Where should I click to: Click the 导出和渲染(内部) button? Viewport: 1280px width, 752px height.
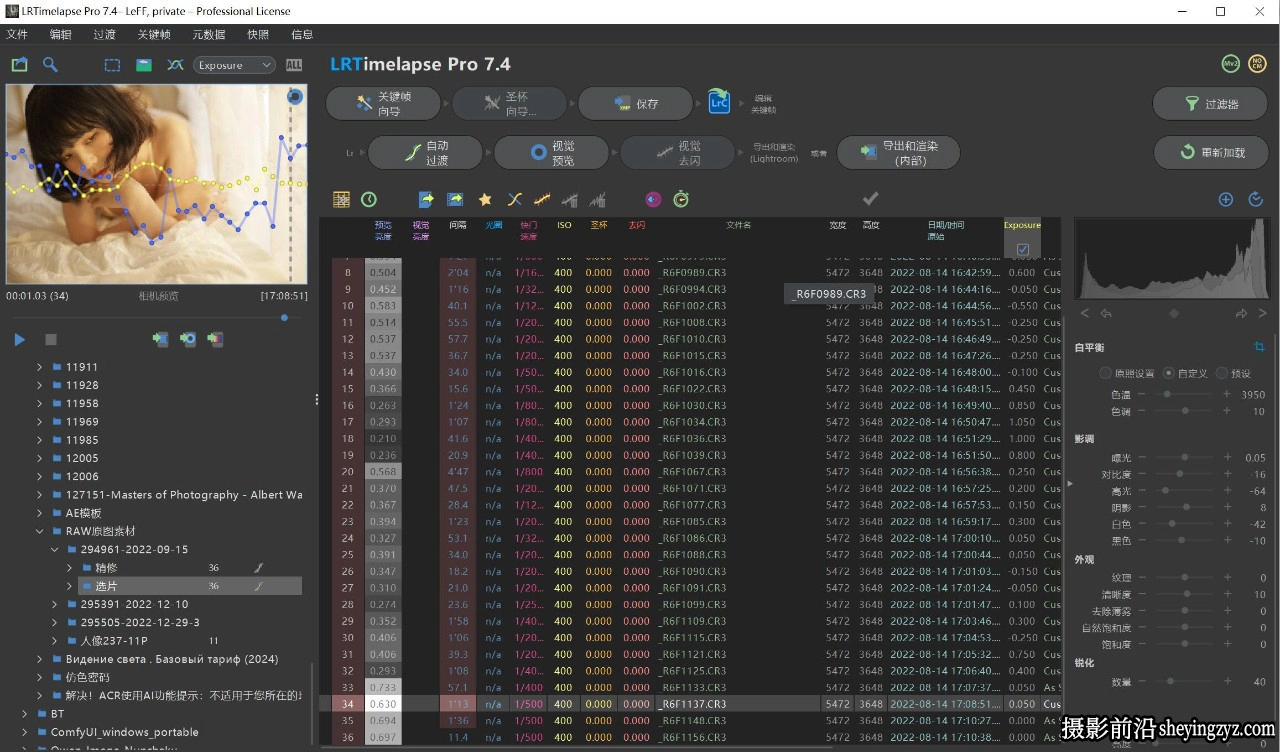pyautogui.click(x=898, y=153)
